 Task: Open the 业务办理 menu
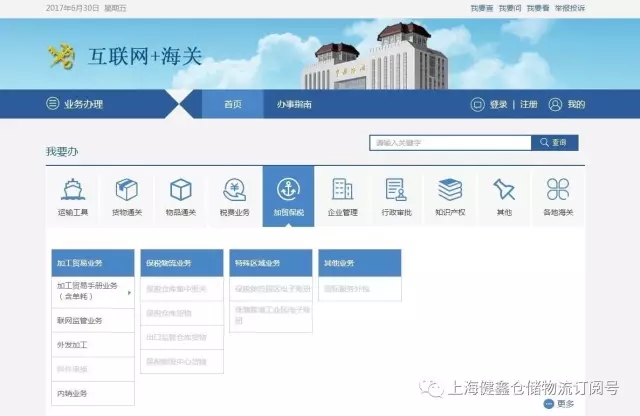(x=83, y=104)
